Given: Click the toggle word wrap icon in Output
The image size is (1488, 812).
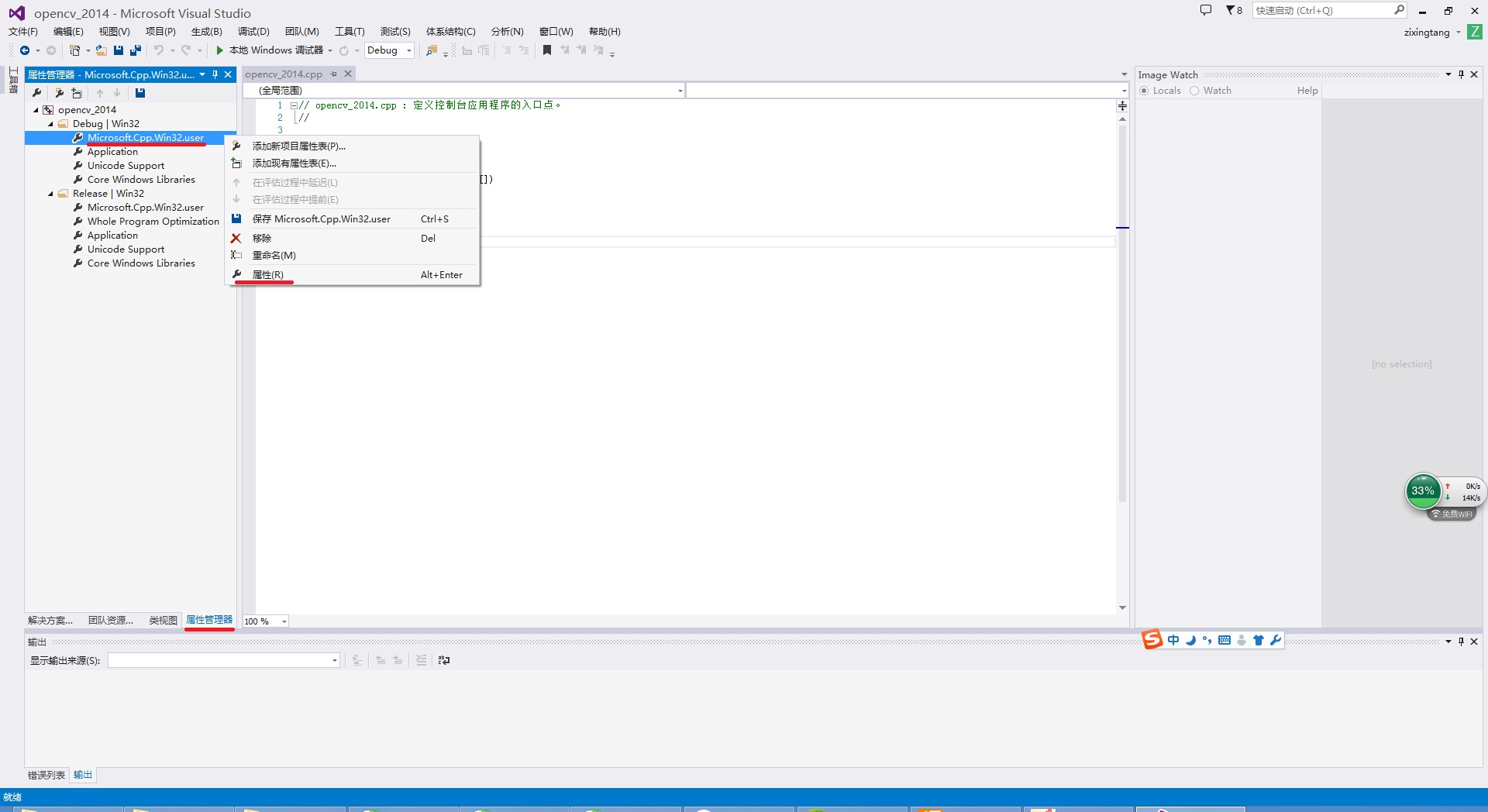Looking at the screenshot, I should click(x=444, y=660).
